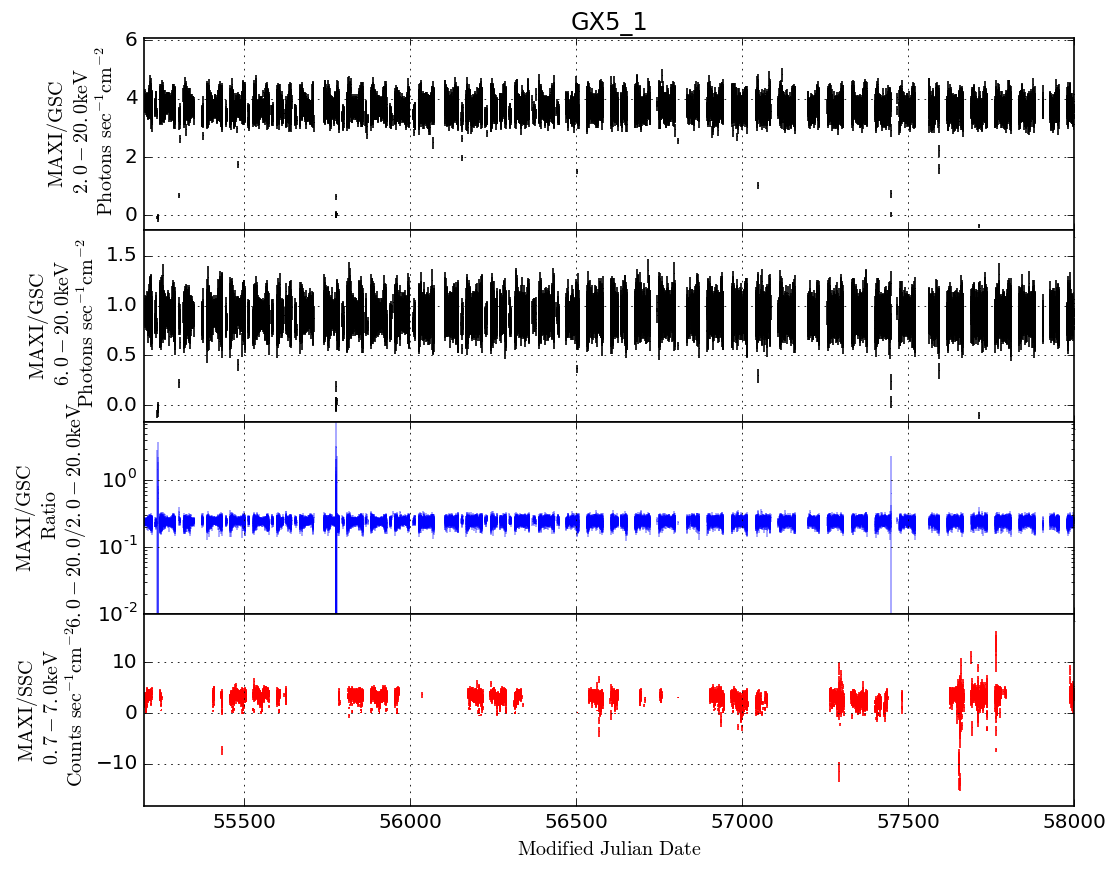Click bottom panel y-tick label 10
The width and height of the screenshot is (1118, 871).
click(124, 662)
